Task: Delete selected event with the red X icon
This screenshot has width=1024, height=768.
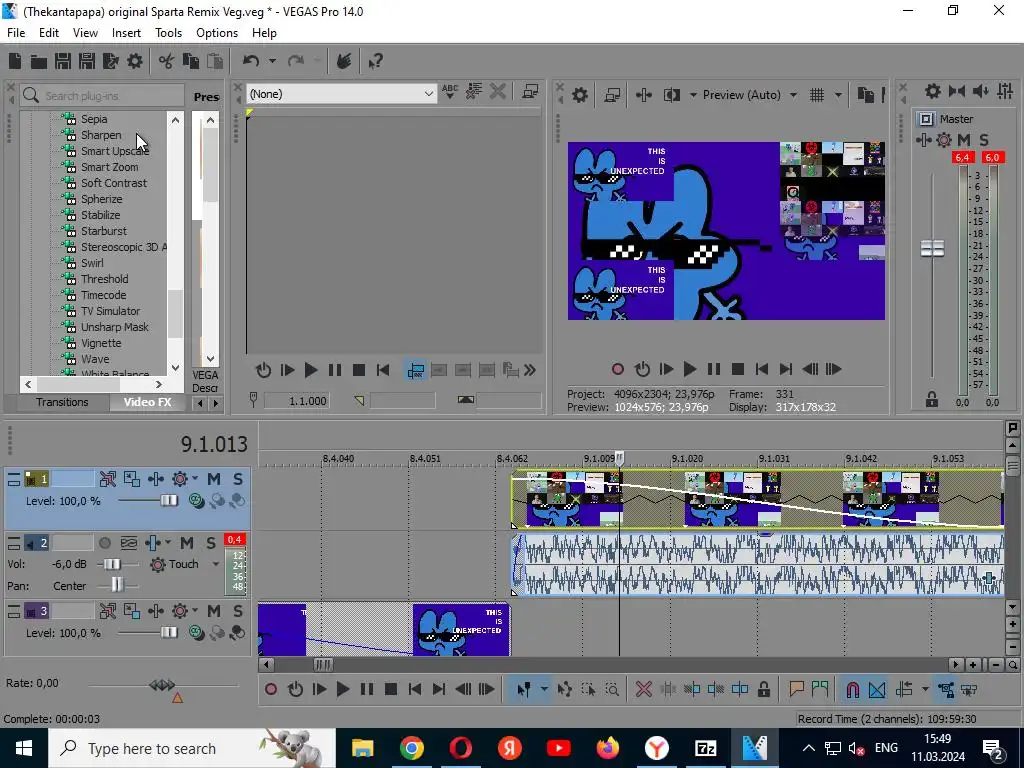Action: pyautogui.click(x=643, y=689)
